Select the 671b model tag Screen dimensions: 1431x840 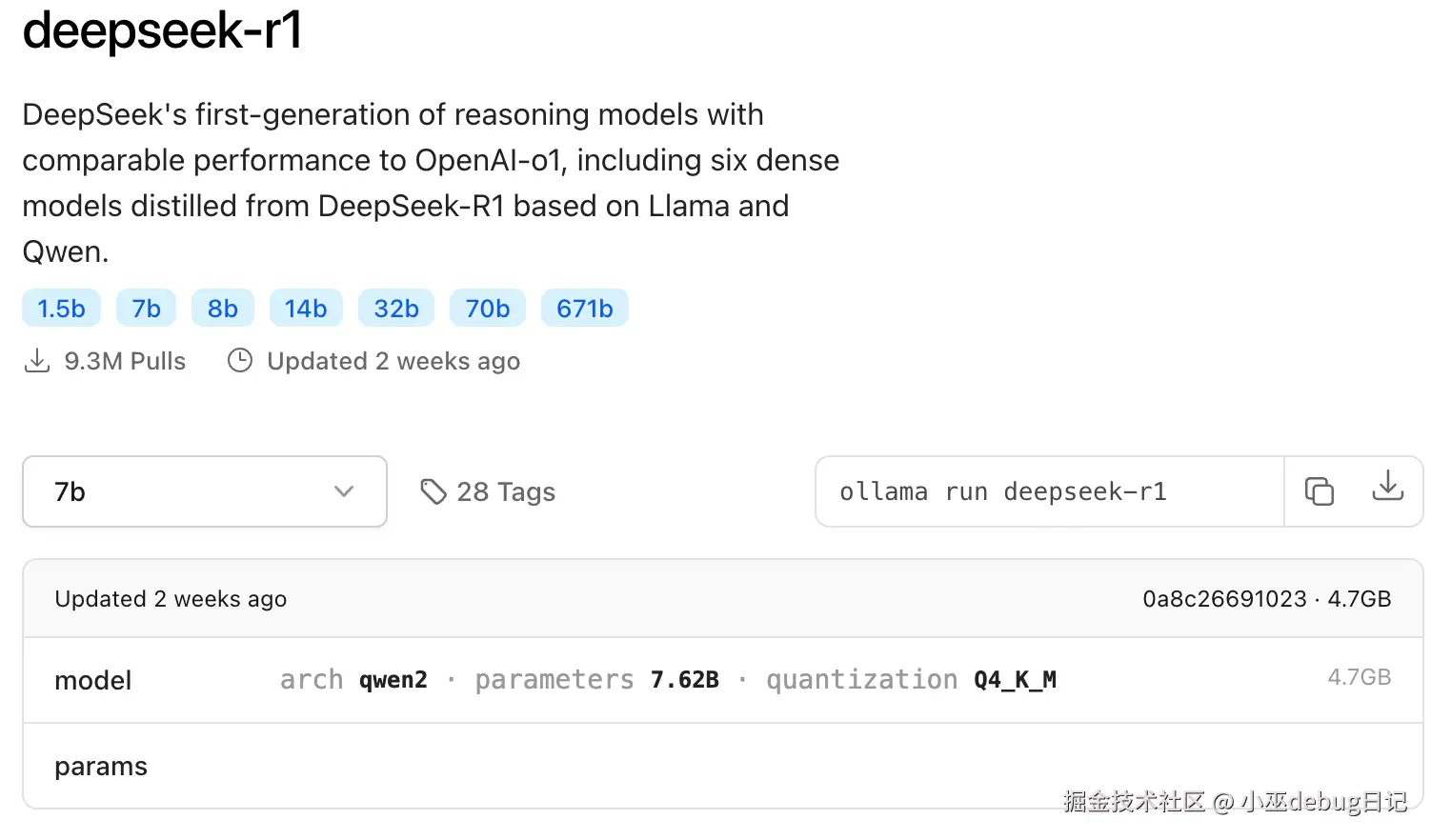click(x=585, y=309)
